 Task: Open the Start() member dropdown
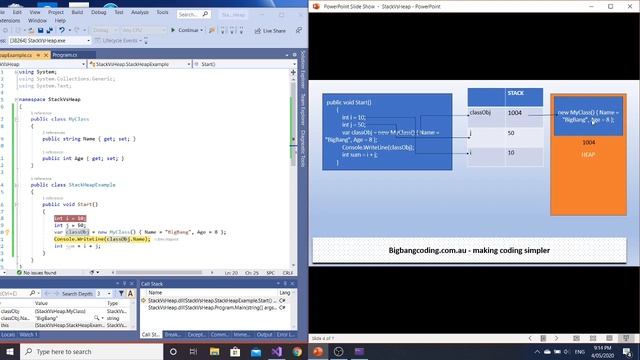(x=245, y=64)
